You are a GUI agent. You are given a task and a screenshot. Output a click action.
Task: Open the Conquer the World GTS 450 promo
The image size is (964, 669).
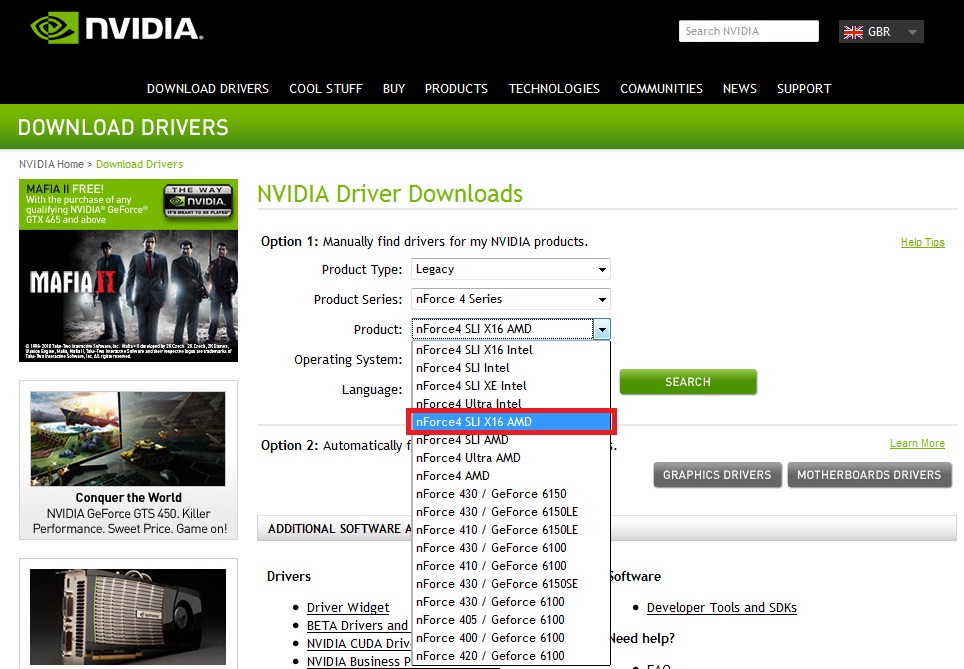point(128,460)
